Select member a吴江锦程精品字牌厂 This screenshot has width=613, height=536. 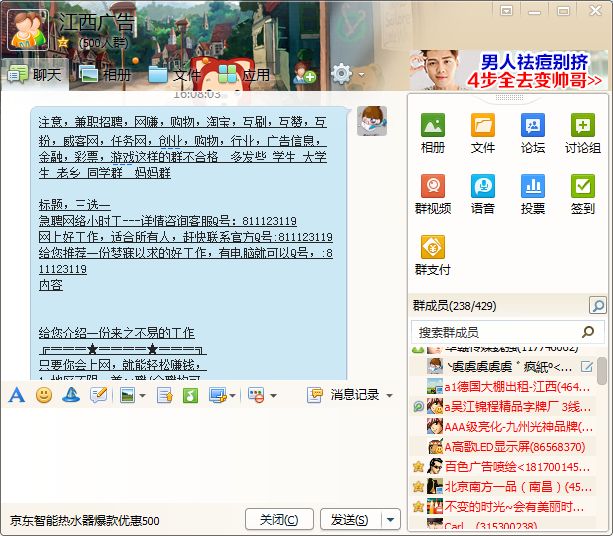(503, 407)
